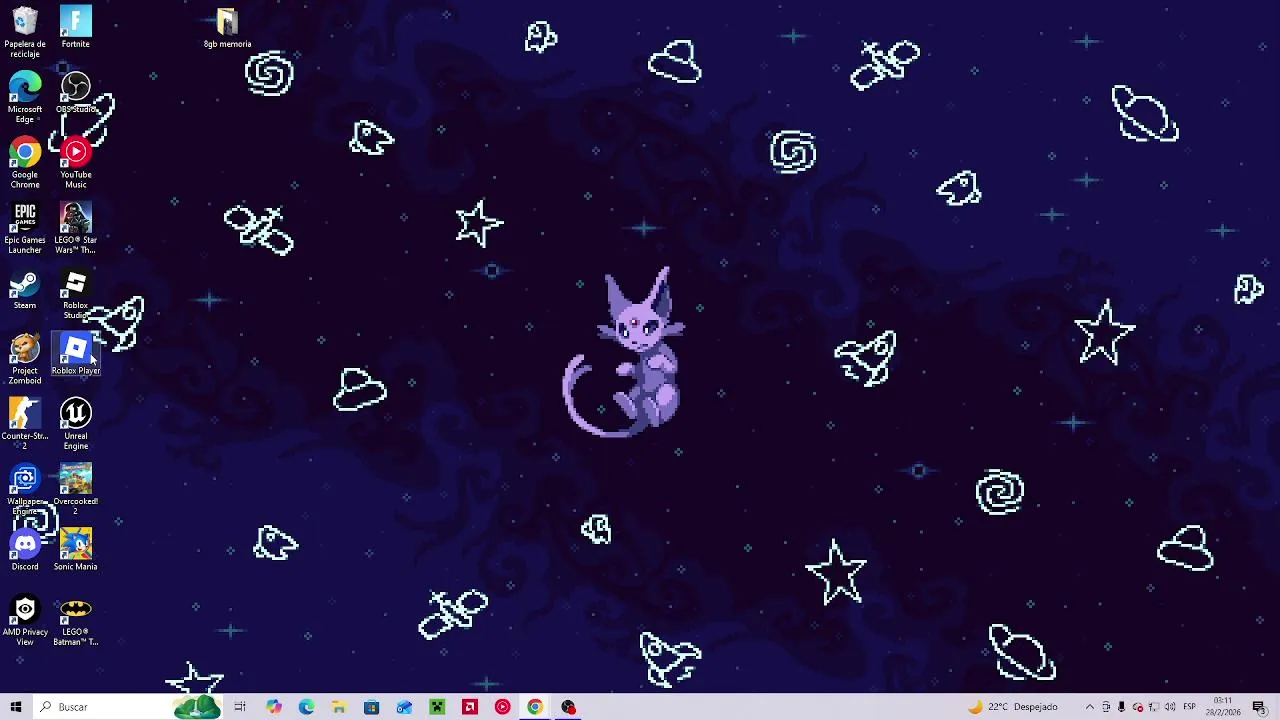Select the Overcooked! 2 desktop shortcut
The image size is (1280, 720).
pos(76,490)
